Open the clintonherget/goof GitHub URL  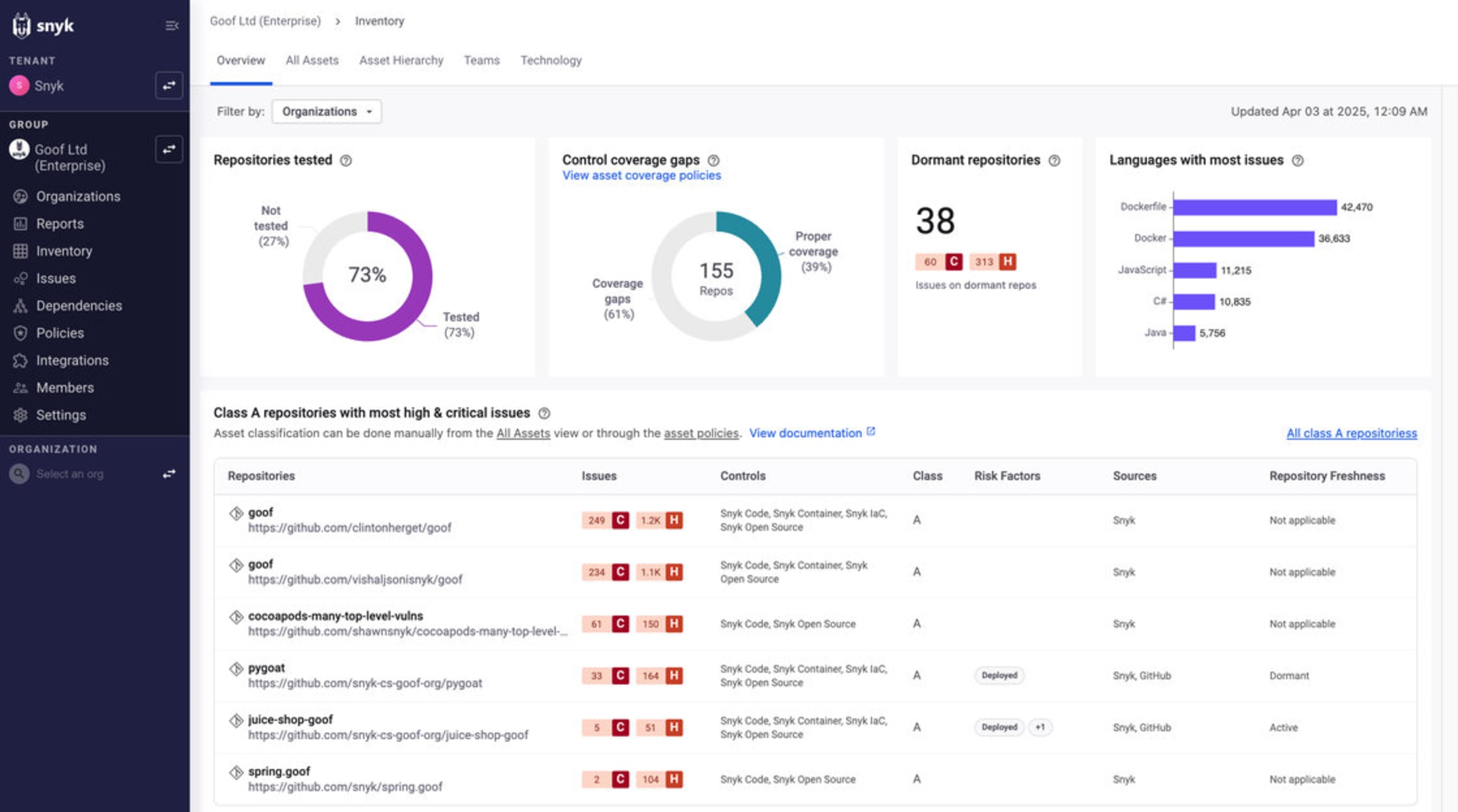tap(350, 528)
